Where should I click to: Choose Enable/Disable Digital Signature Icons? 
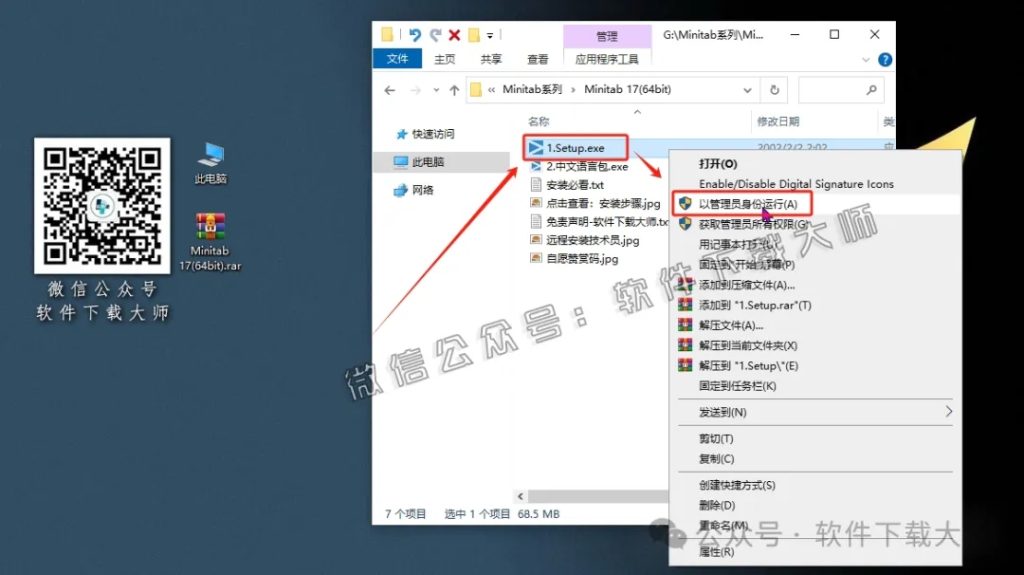point(796,184)
